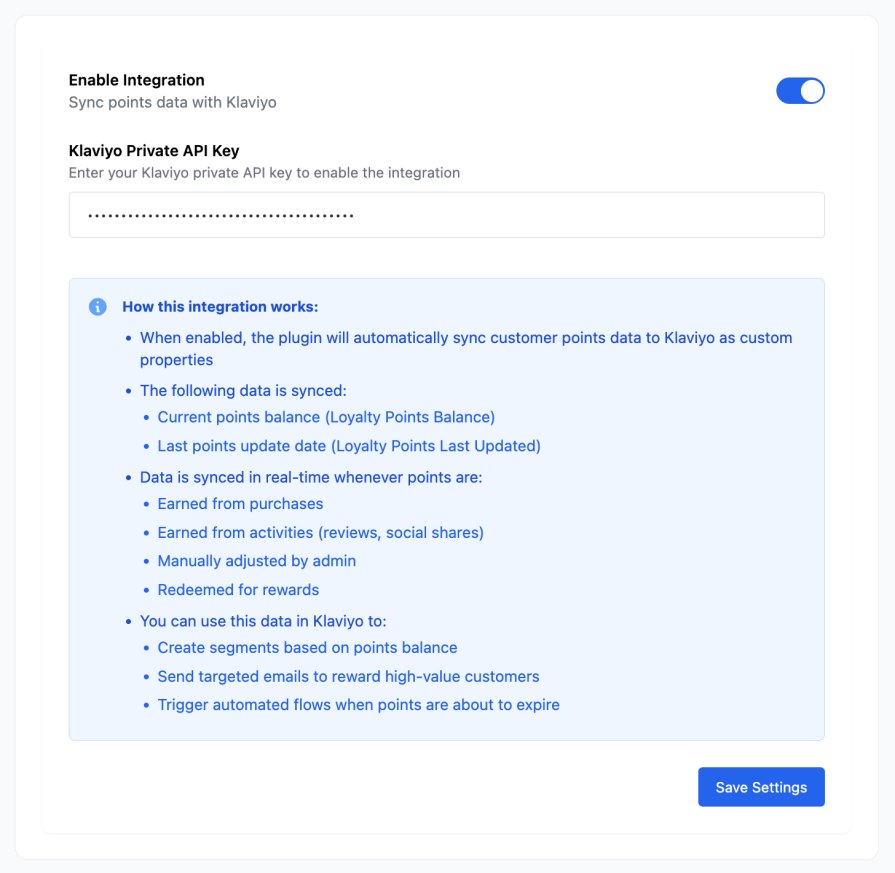Click the "Earned from purchases" list item

240,504
